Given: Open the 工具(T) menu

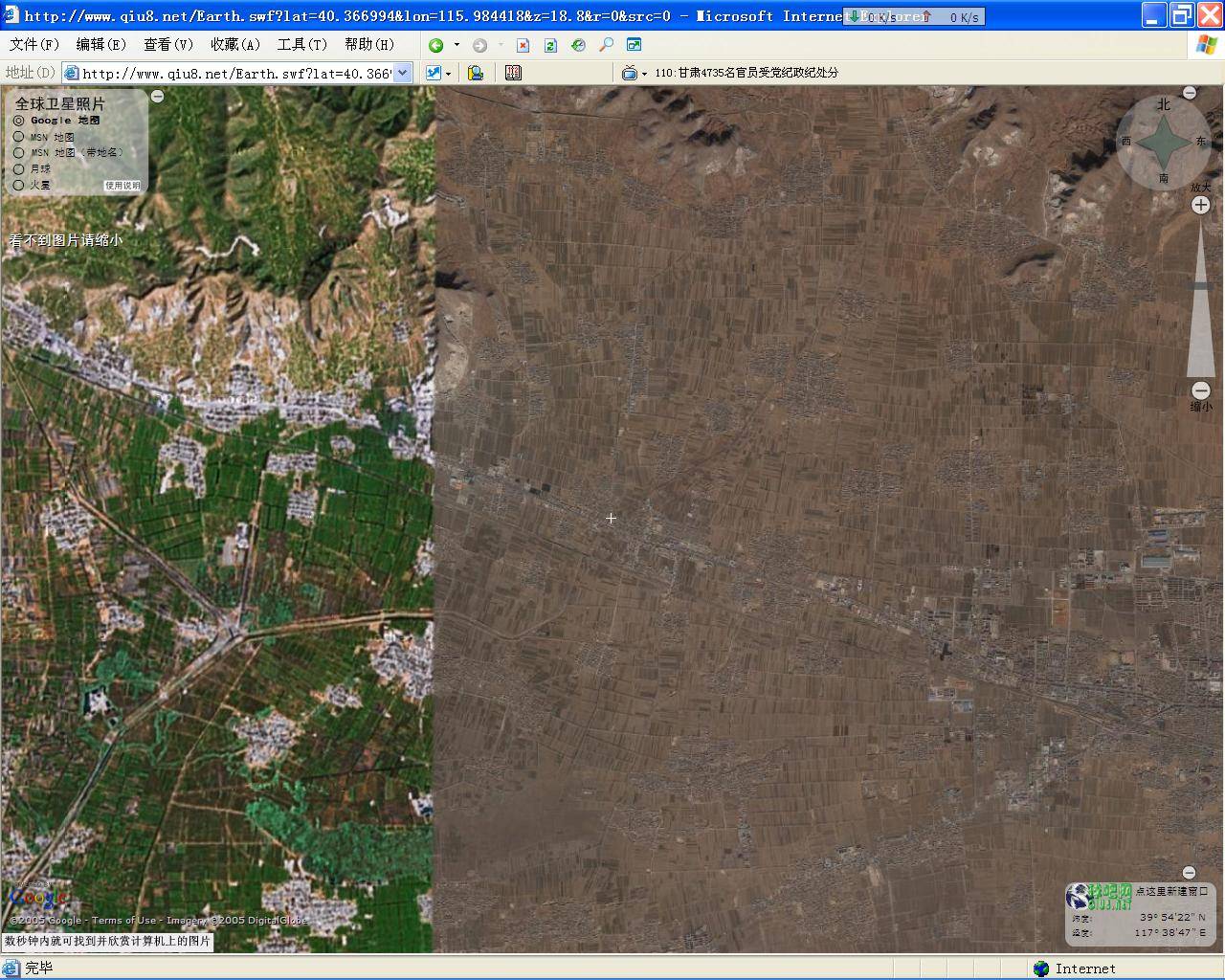Looking at the screenshot, I should [x=301, y=44].
